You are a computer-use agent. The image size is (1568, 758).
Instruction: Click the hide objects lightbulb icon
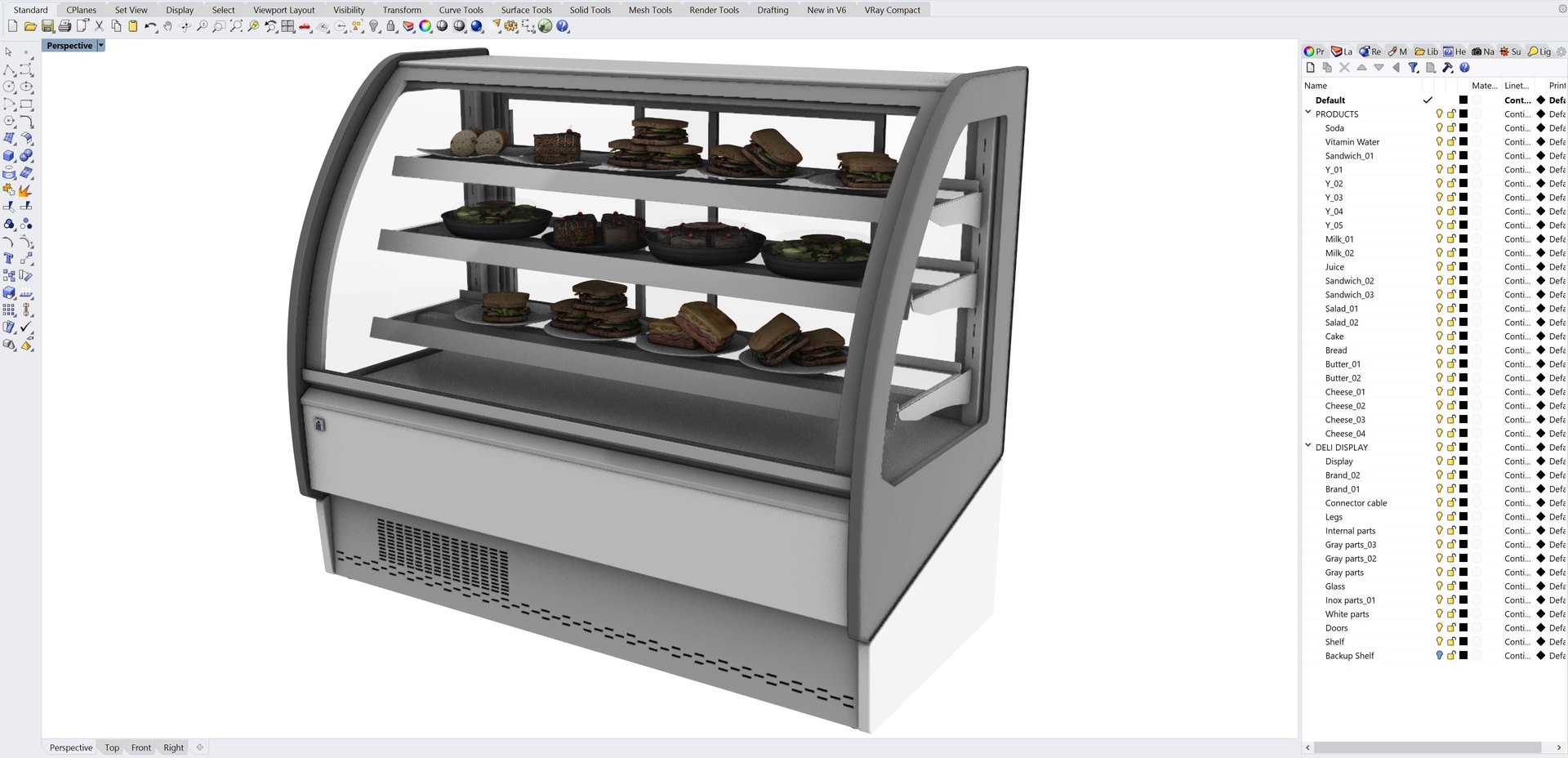pyautogui.click(x=374, y=26)
